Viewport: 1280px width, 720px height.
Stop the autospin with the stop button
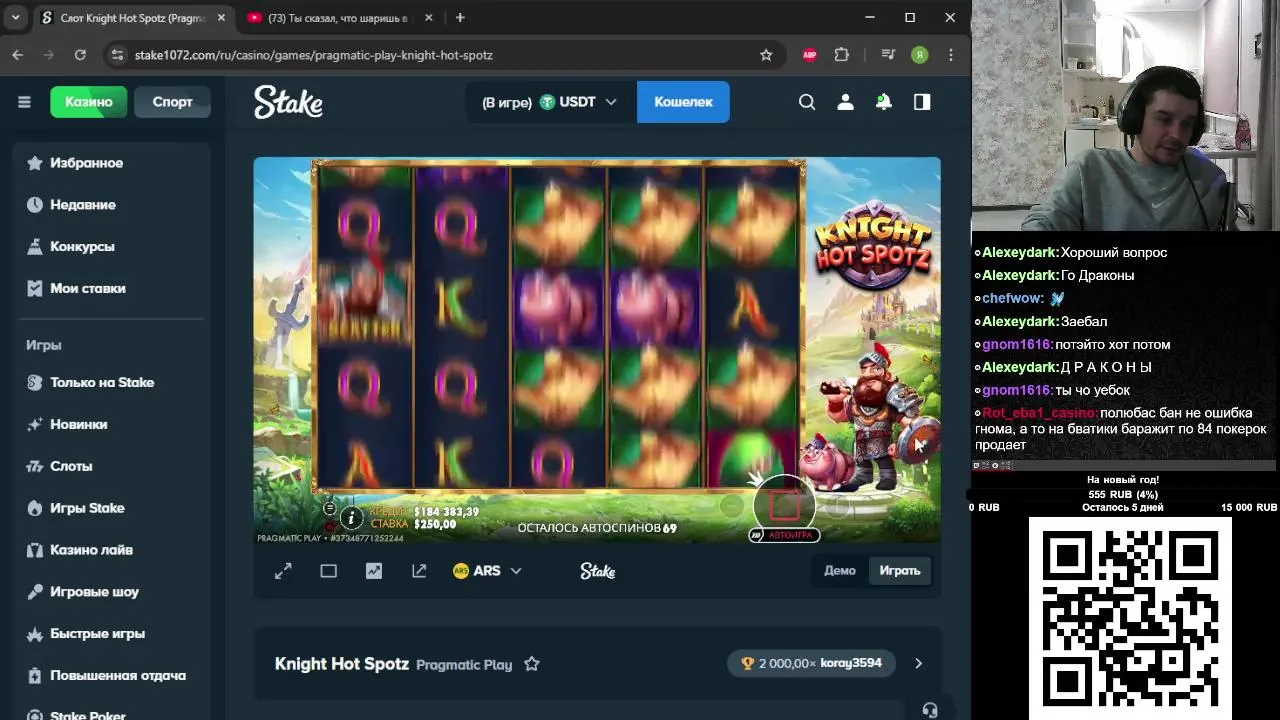click(785, 507)
